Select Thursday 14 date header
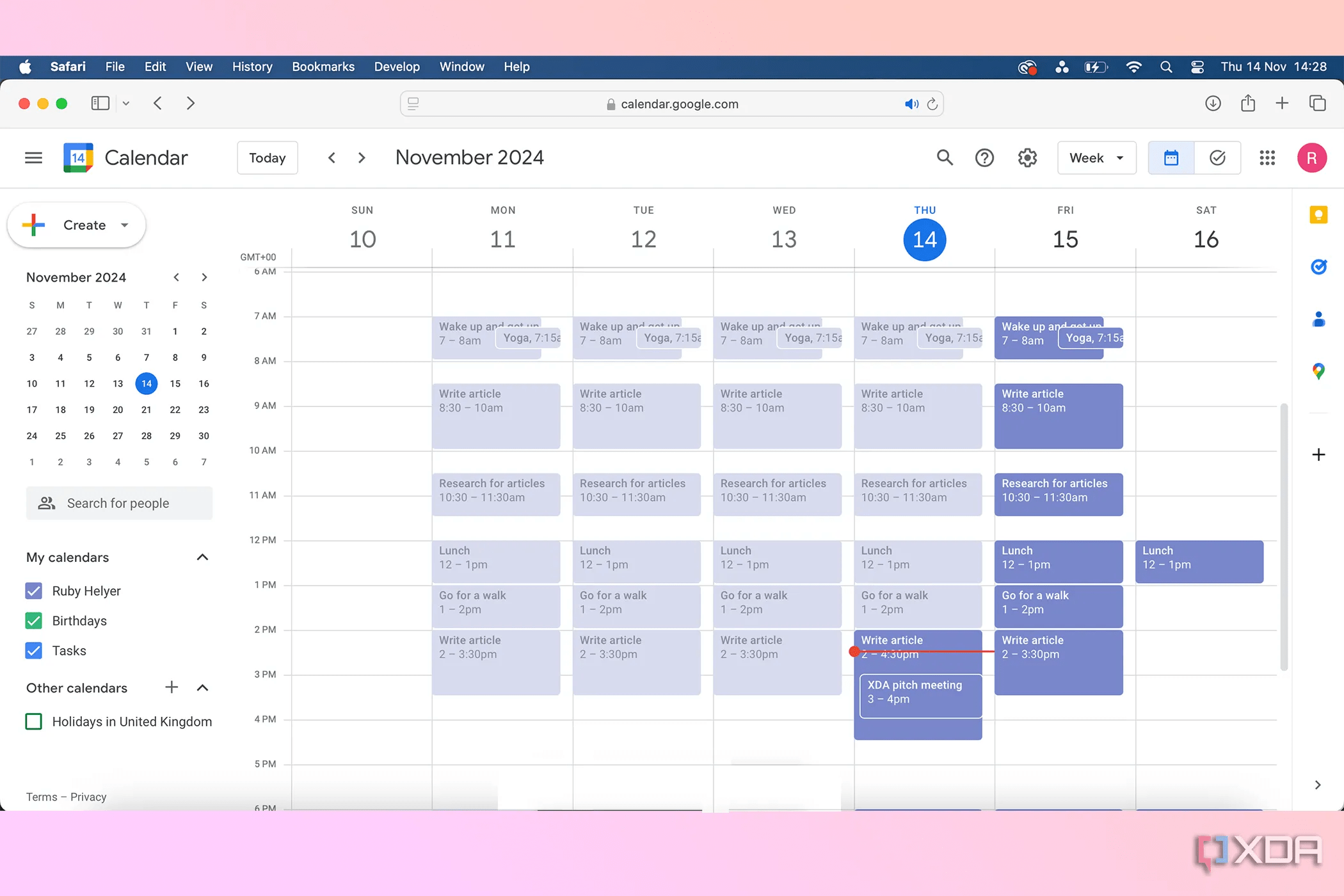1344x896 pixels. tap(925, 239)
